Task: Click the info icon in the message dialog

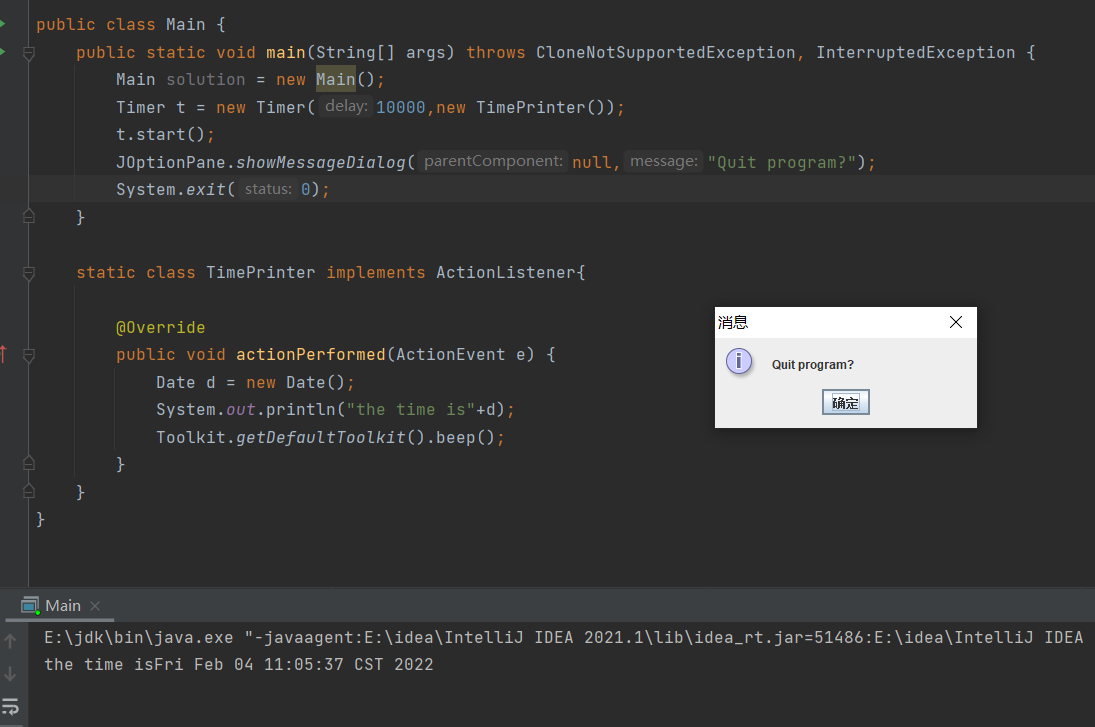Action: click(x=739, y=362)
